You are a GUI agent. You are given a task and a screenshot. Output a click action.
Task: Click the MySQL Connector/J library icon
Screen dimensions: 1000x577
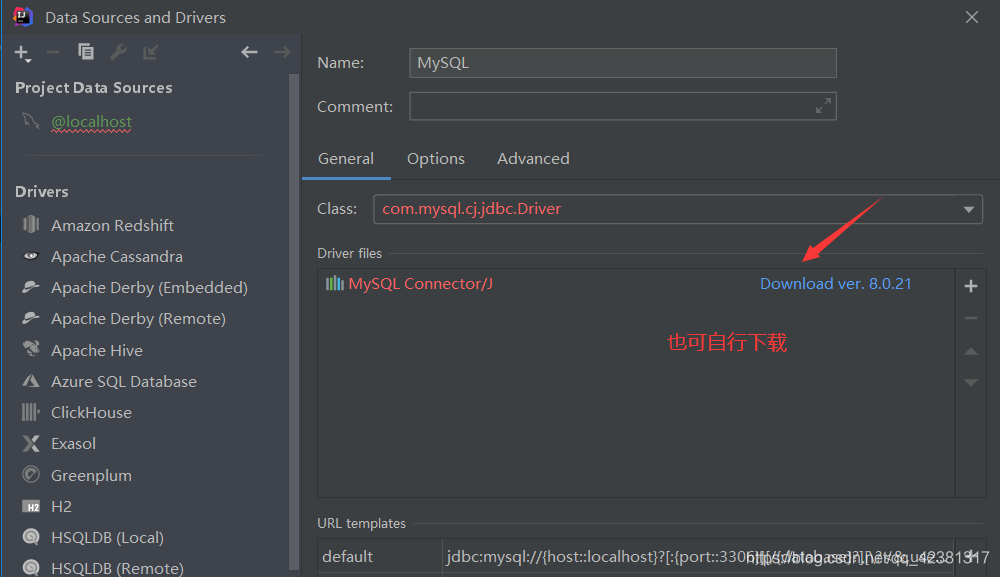[334, 283]
